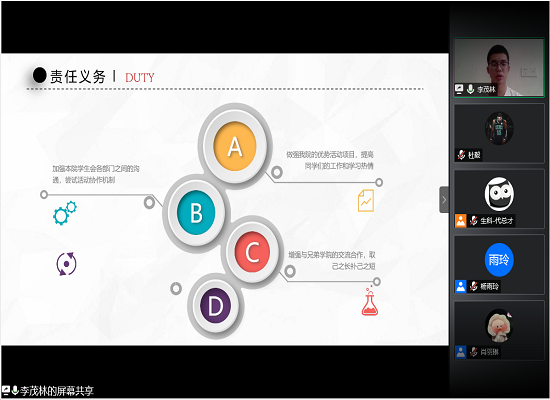
Task: Toggle the muted mic icon next to 生科-代总才
Action: pyautogui.click(x=474, y=220)
